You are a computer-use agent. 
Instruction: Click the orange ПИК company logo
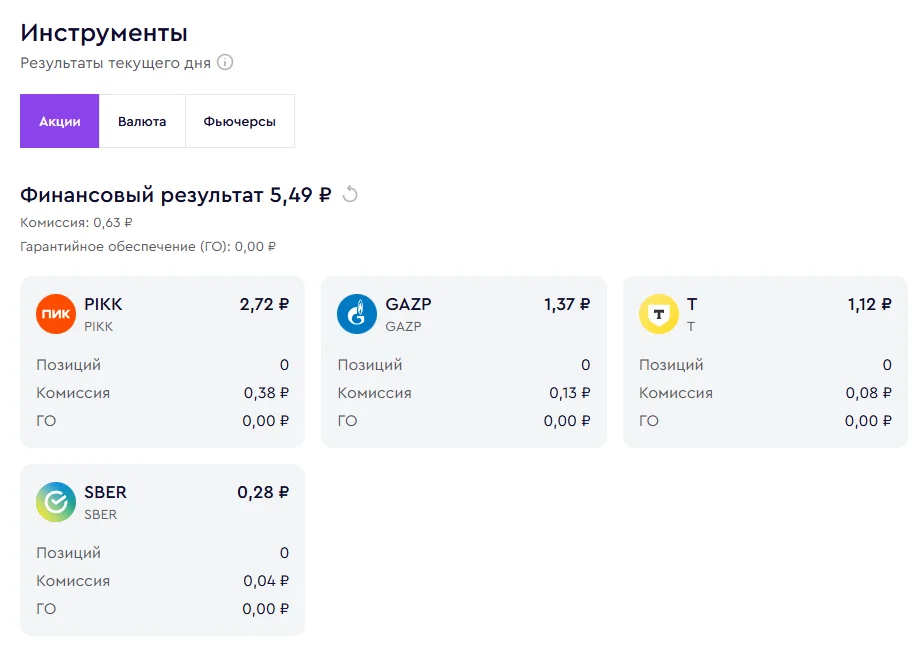(56, 314)
